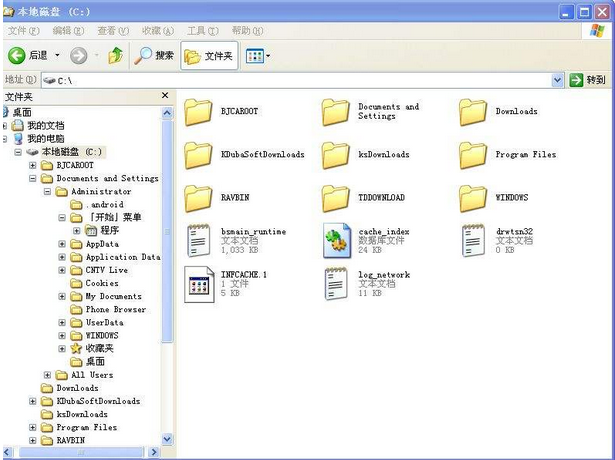Open the 文件(F) menu

pyautogui.click(x=24, y=31)
